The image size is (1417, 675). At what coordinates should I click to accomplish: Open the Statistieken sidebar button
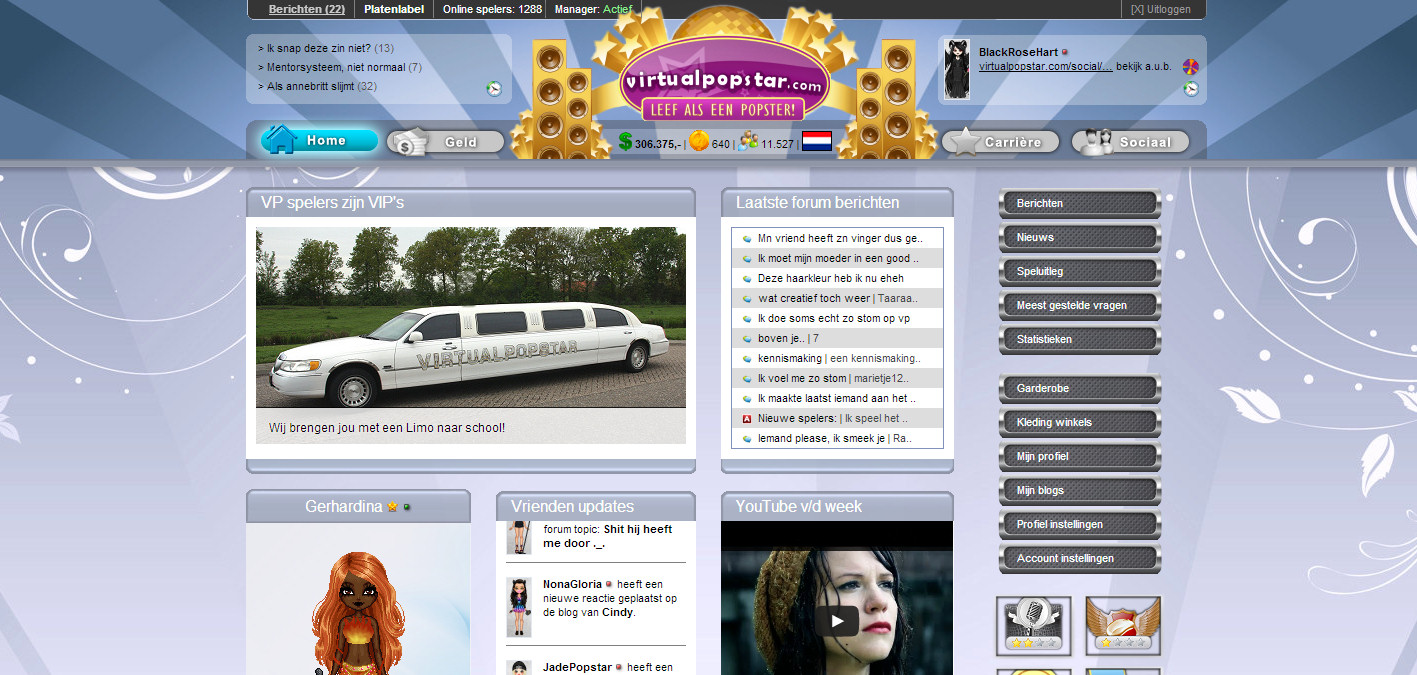pyautogui.click(x=1079, y=340)
